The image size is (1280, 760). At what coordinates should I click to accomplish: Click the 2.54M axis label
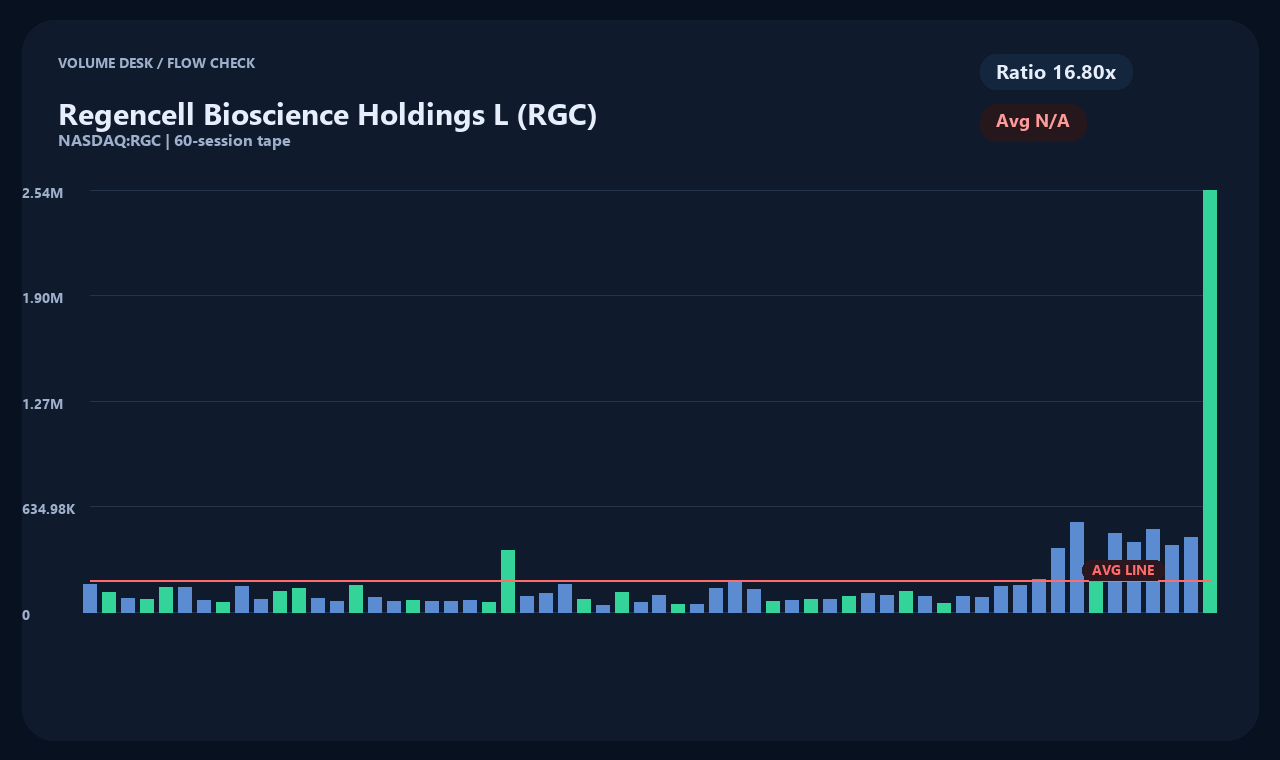coord(43,192)
